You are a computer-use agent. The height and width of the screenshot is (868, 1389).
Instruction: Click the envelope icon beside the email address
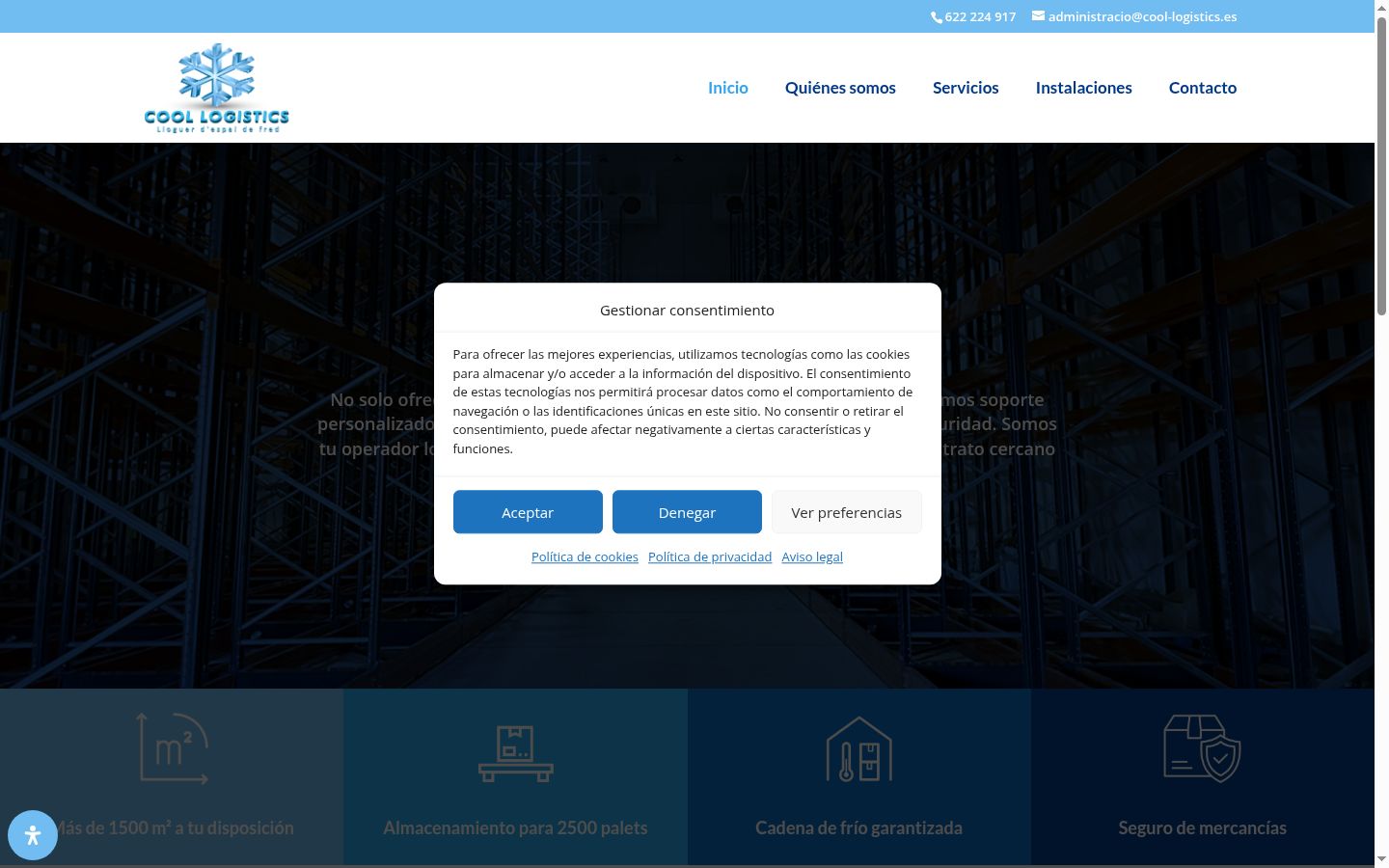1038,16
